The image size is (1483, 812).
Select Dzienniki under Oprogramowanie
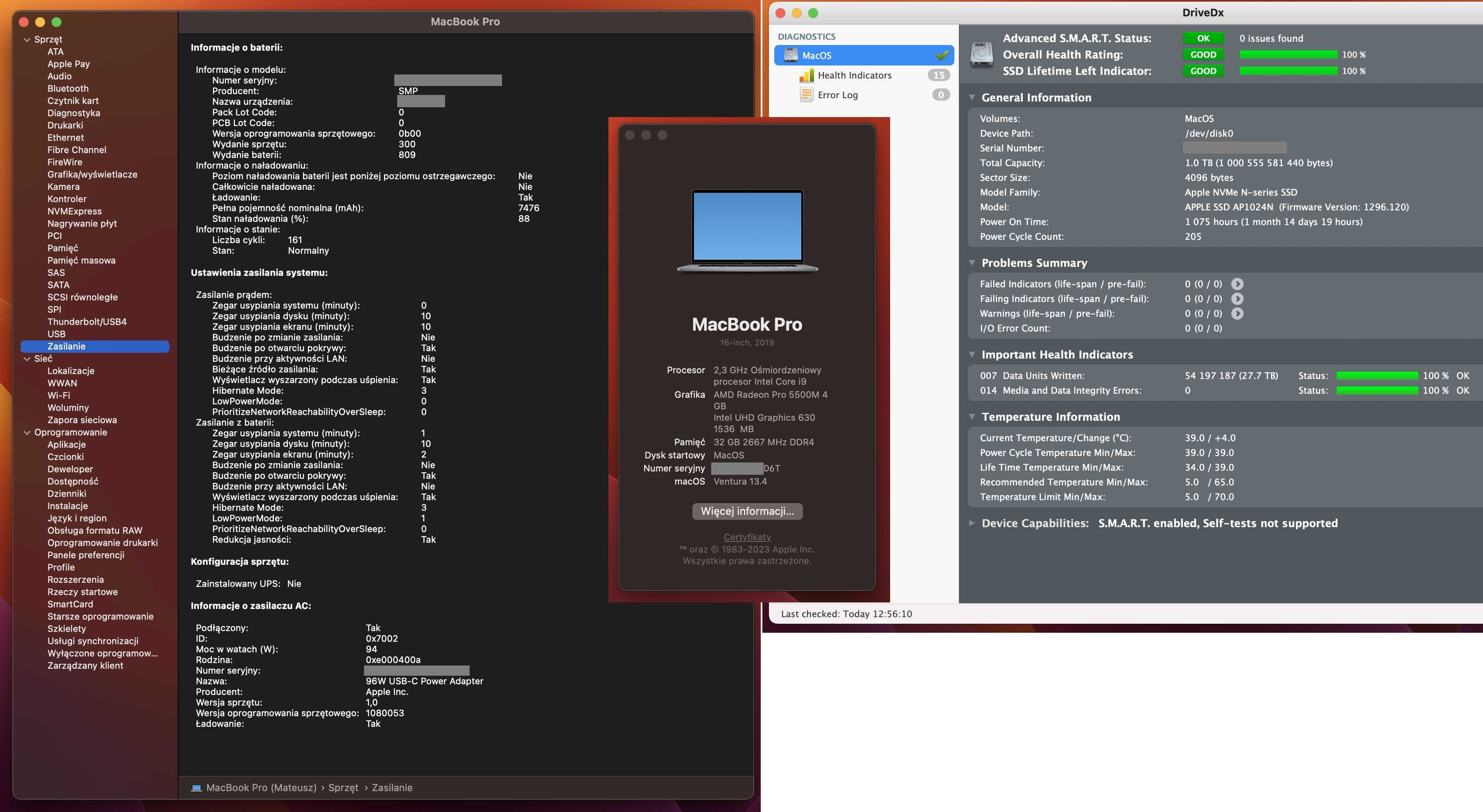pos(67,494)
